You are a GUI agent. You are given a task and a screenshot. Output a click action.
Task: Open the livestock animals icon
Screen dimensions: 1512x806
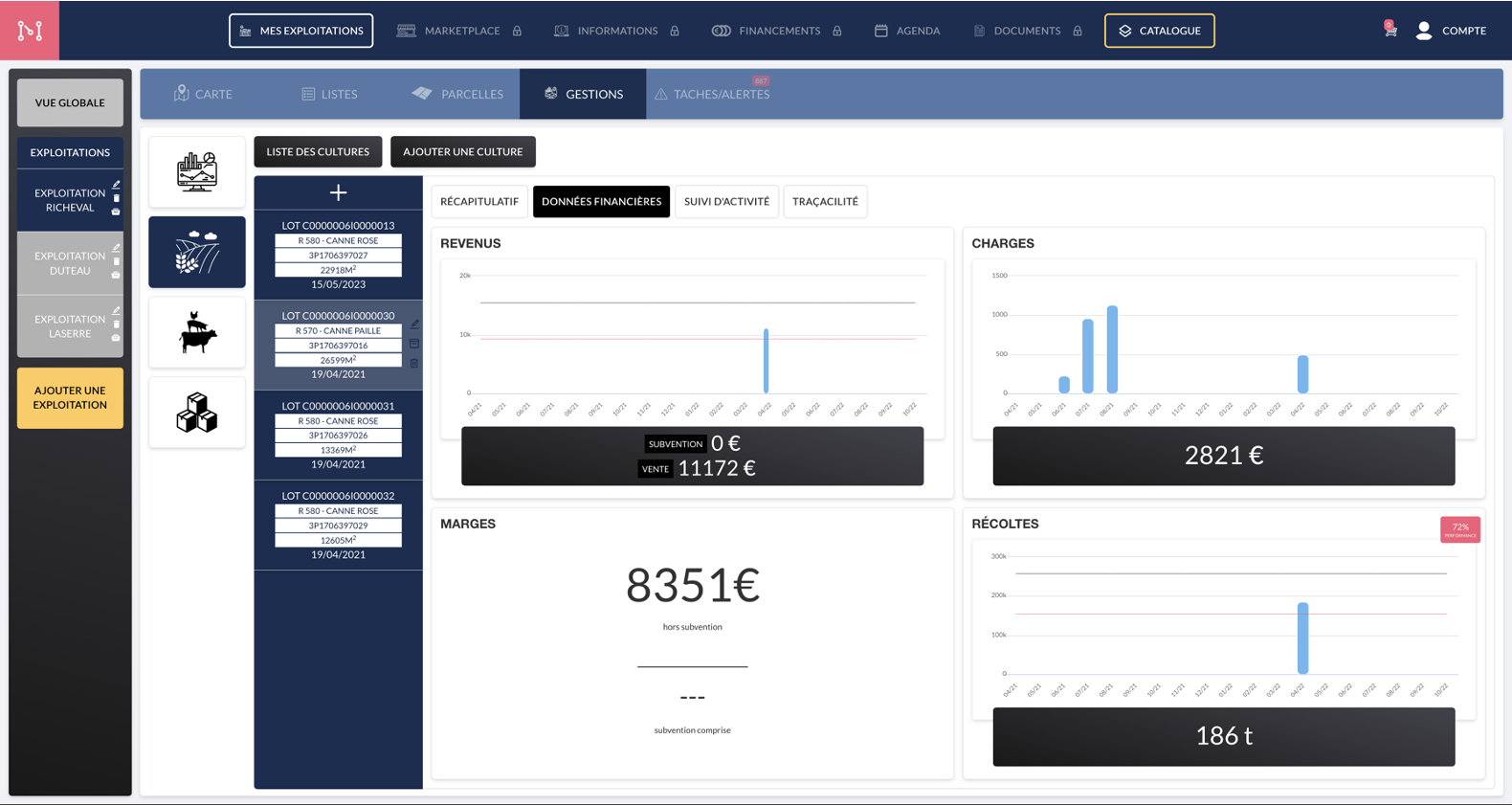(197, 333)
